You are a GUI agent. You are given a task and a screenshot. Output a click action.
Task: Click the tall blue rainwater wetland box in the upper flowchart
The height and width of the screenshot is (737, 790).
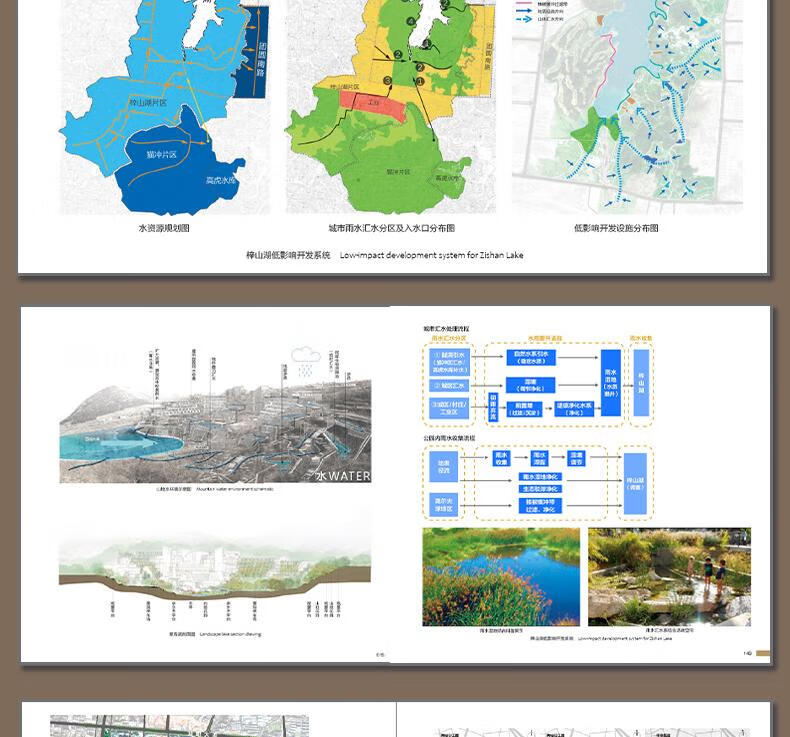pyautogui.click(x=610, y=383)
